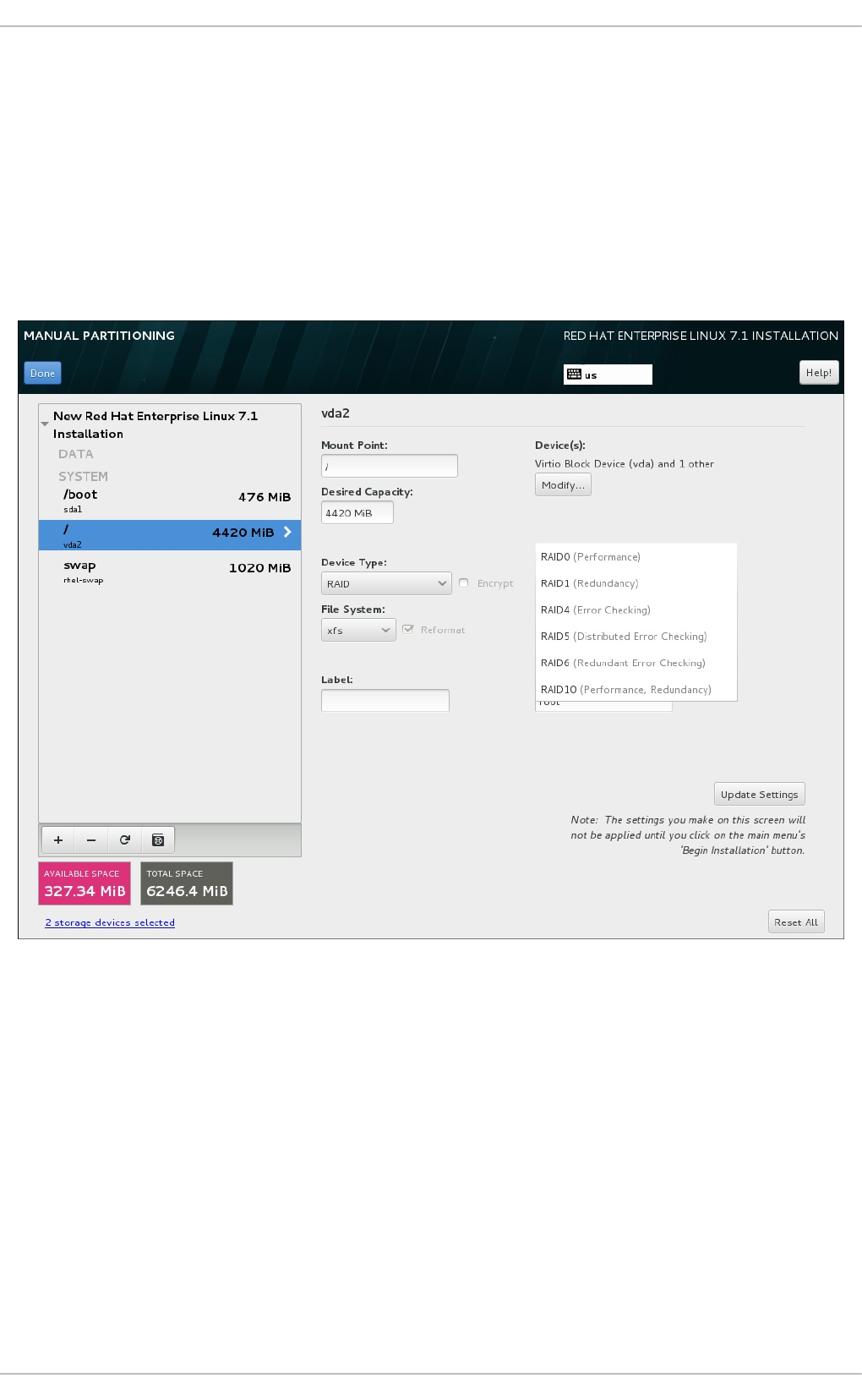Collapse the New Red Hat Enterprise Linux 7.1 Installation tree
The height and width of the screenshot is (1400, 862).
[45, 424]
